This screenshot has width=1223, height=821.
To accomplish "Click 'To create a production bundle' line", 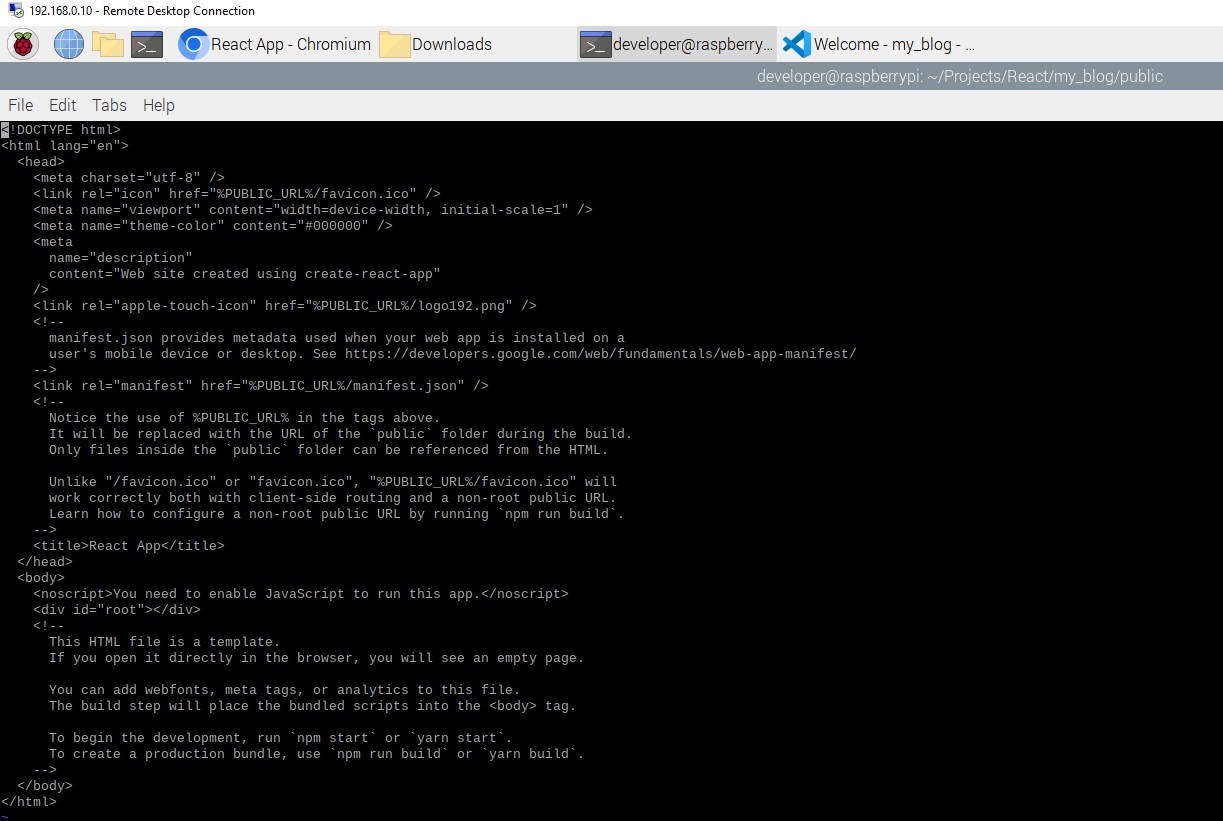I will tap(317, 754).
